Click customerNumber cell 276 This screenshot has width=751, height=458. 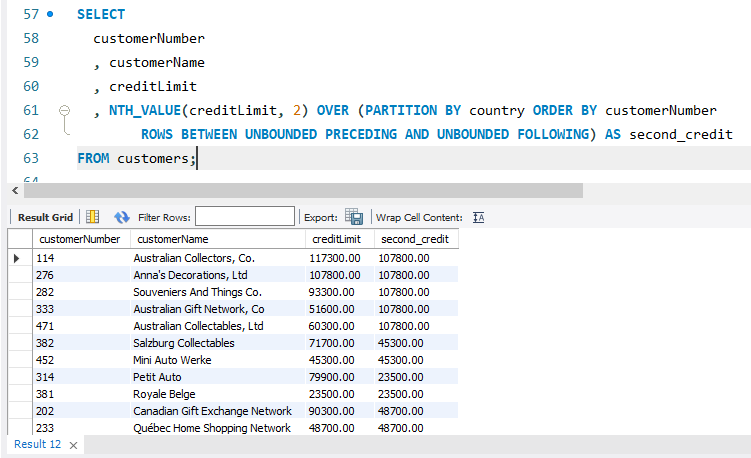81,275
